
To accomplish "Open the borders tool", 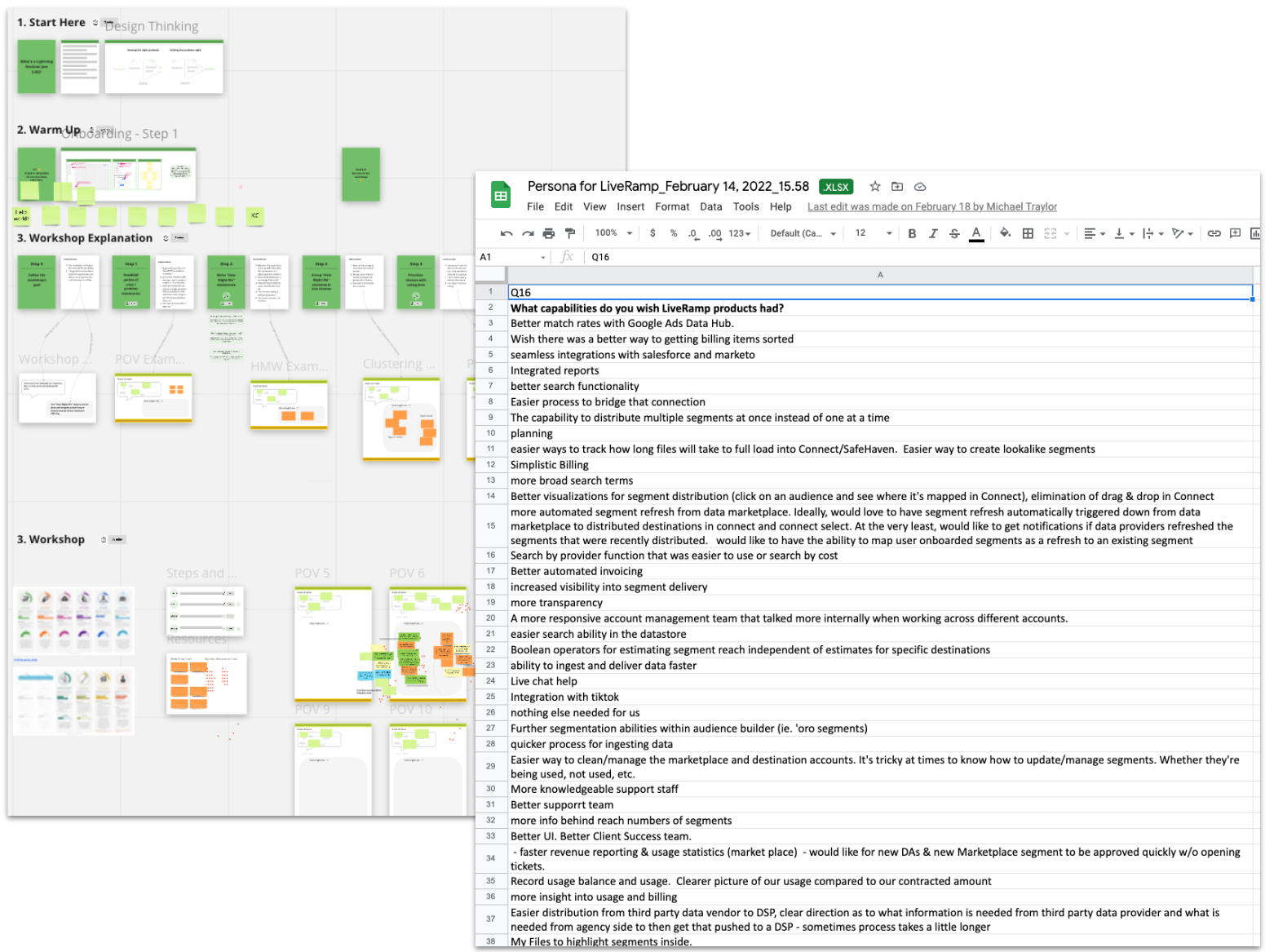I will click(x=1028, y=233).
